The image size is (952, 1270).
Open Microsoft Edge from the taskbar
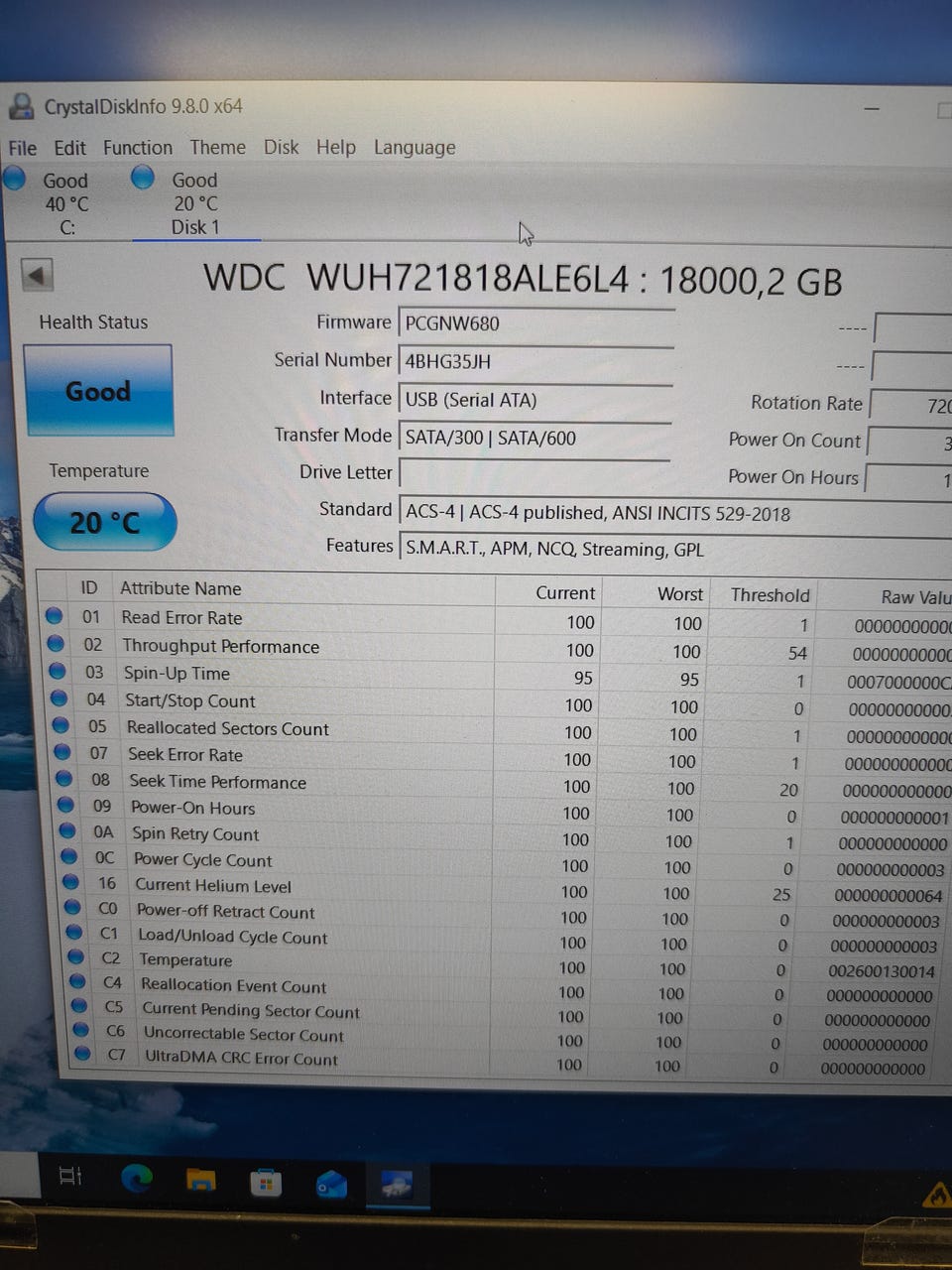click(x=137, y=1178)
